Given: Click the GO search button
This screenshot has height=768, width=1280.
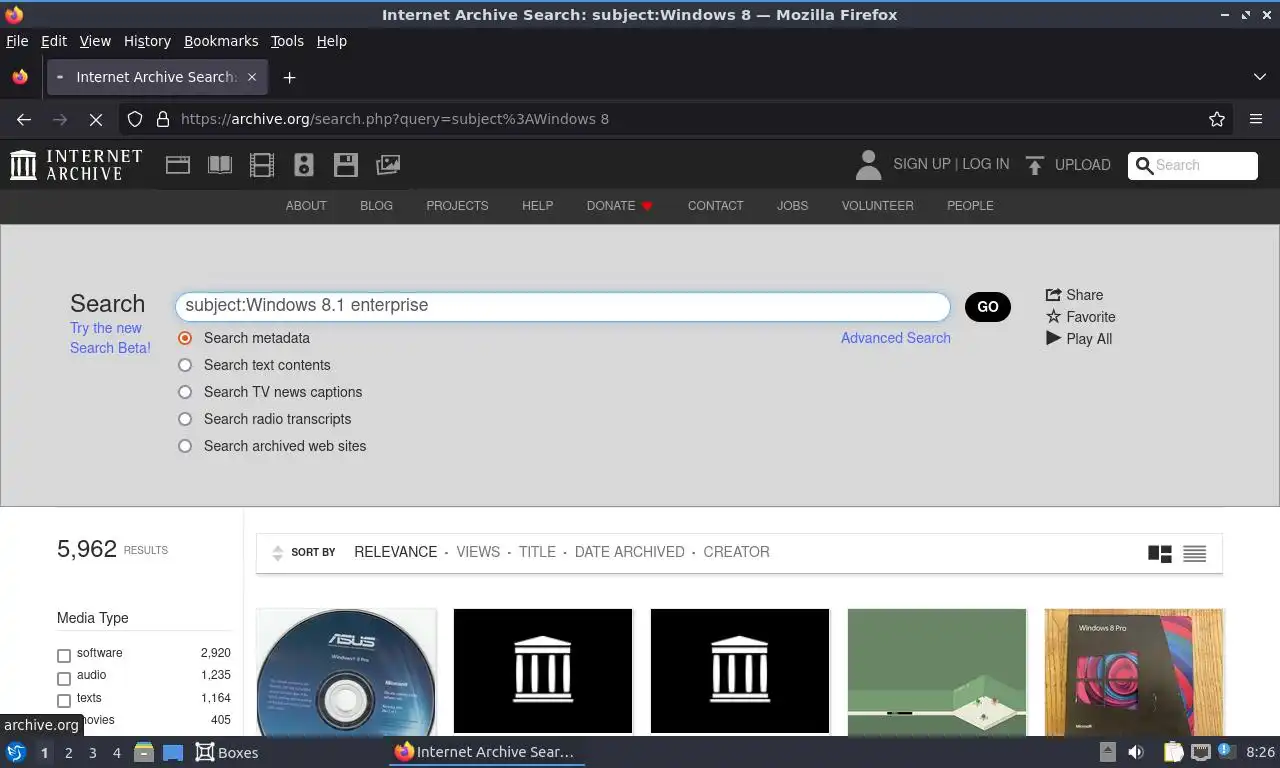Looking at the screenshot, I should [988, 307].
